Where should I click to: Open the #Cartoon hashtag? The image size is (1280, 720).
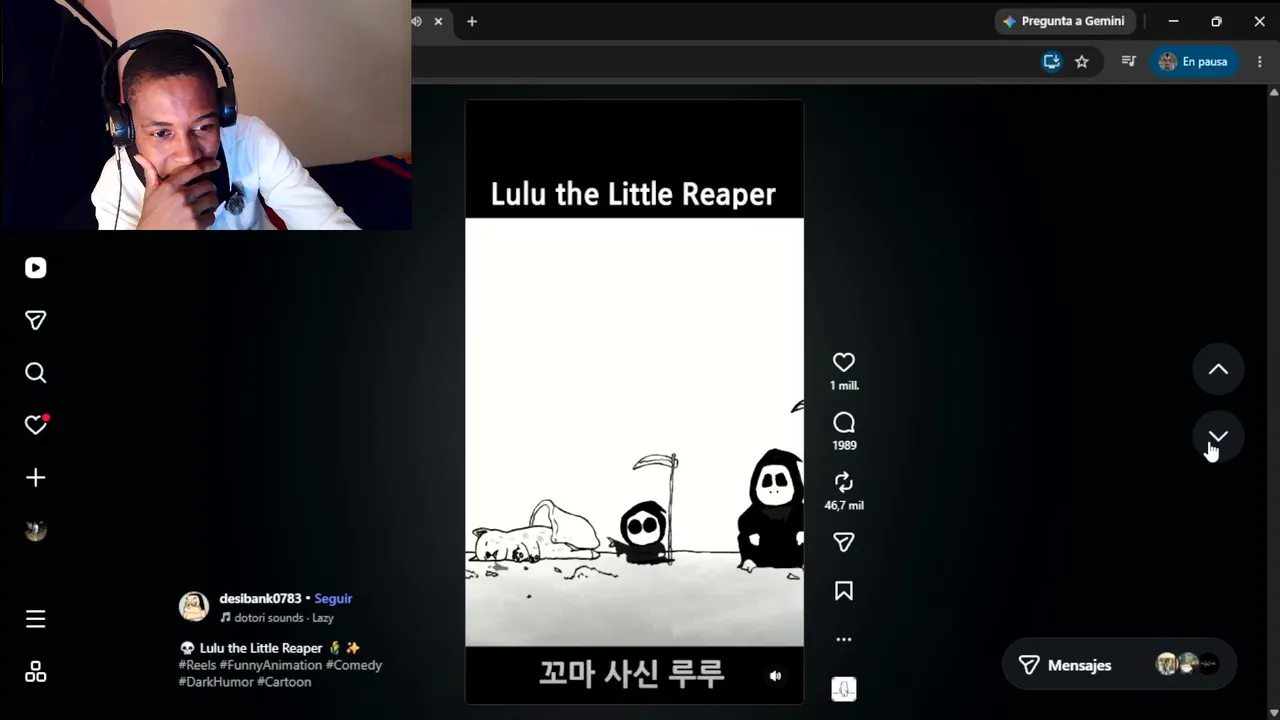284,682
